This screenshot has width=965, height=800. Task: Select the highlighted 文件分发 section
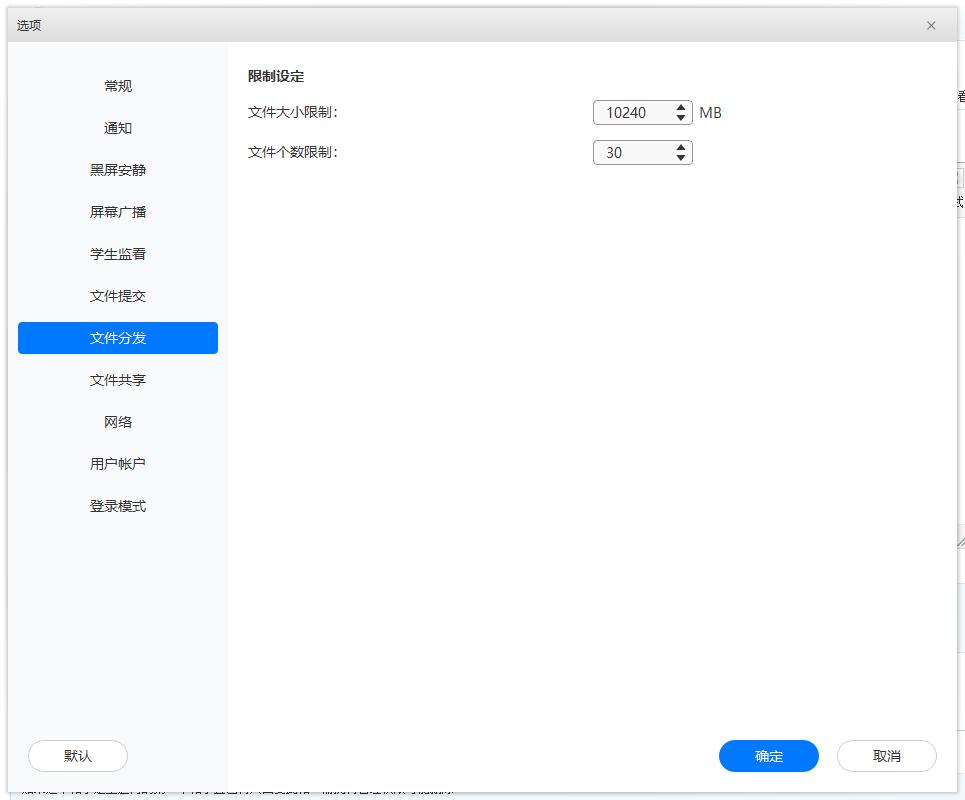pyautogui.click(x=117, y=338)
